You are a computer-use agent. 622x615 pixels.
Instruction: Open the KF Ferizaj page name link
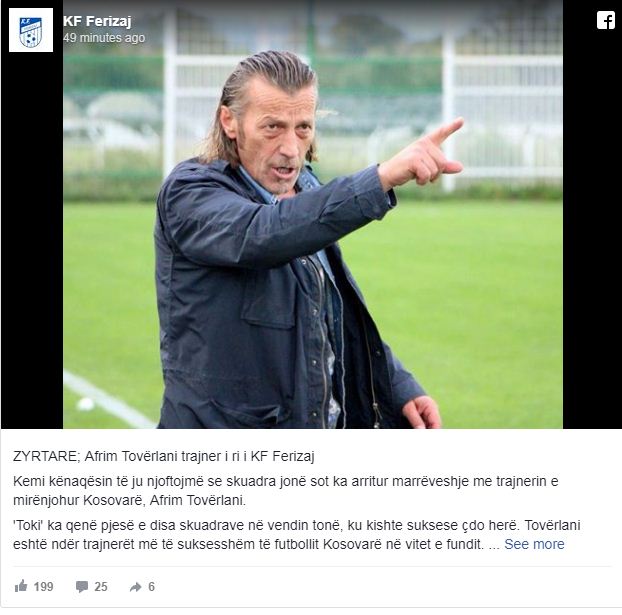coord(97,21)
